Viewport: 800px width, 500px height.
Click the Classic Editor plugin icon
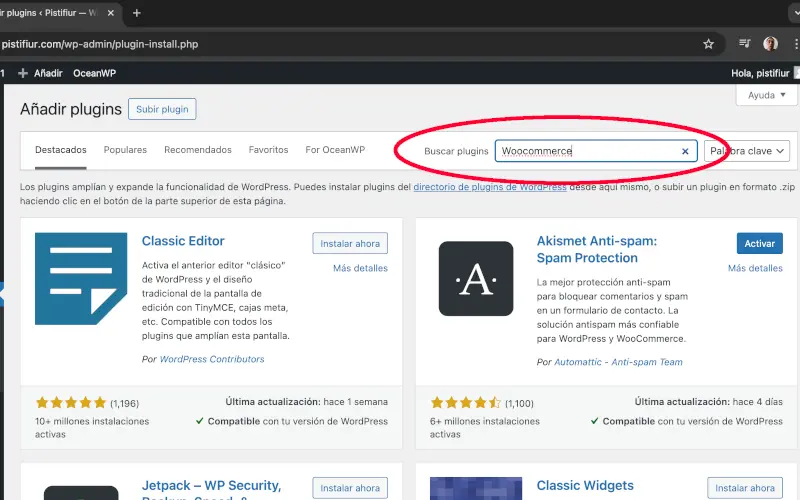click(81, 279)
